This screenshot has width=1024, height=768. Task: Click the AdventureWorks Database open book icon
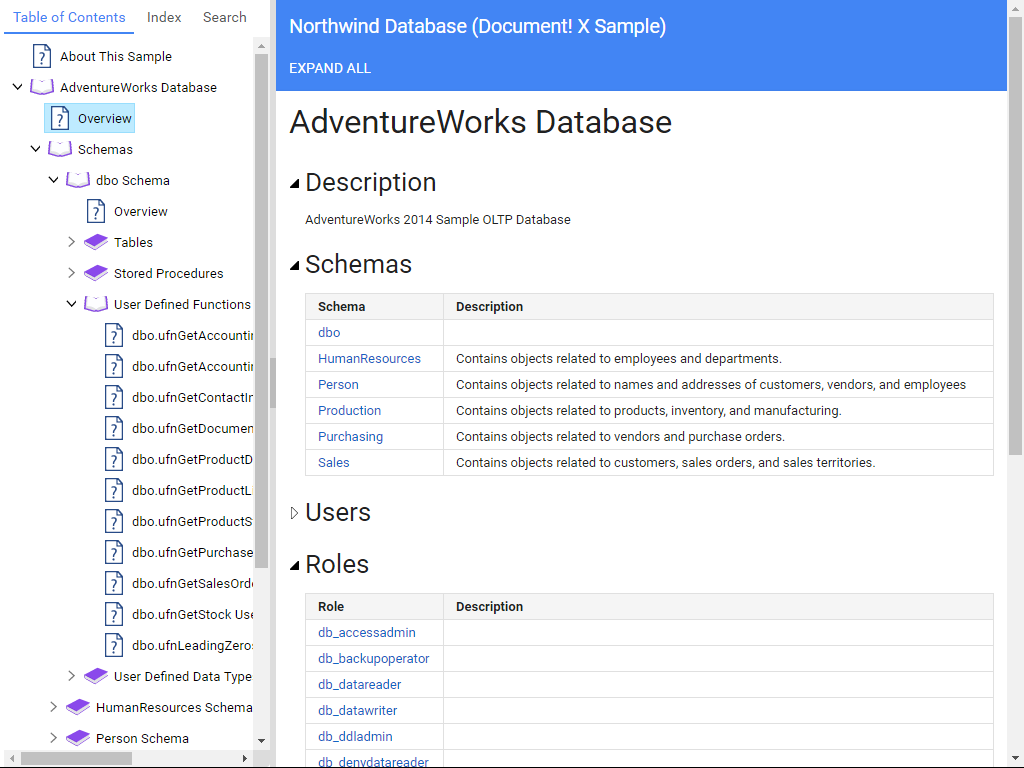click(42, 87)
